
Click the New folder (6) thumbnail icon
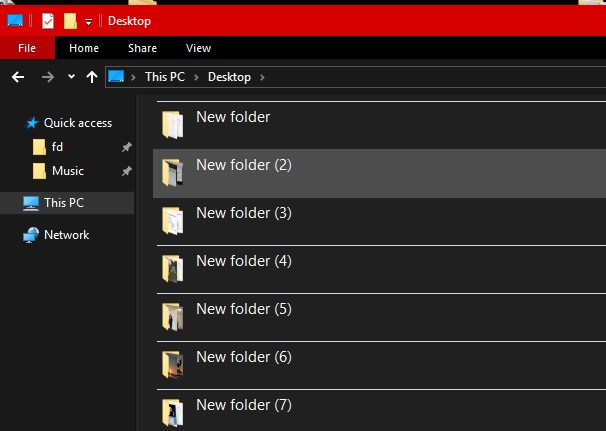click(x=172, y=364)
